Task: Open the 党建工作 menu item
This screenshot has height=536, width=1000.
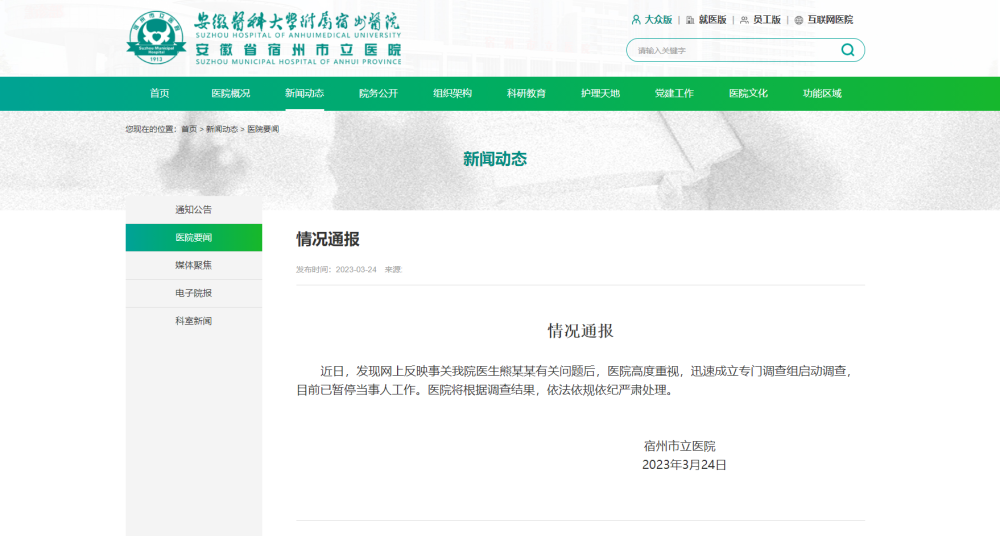Action: 674,93
